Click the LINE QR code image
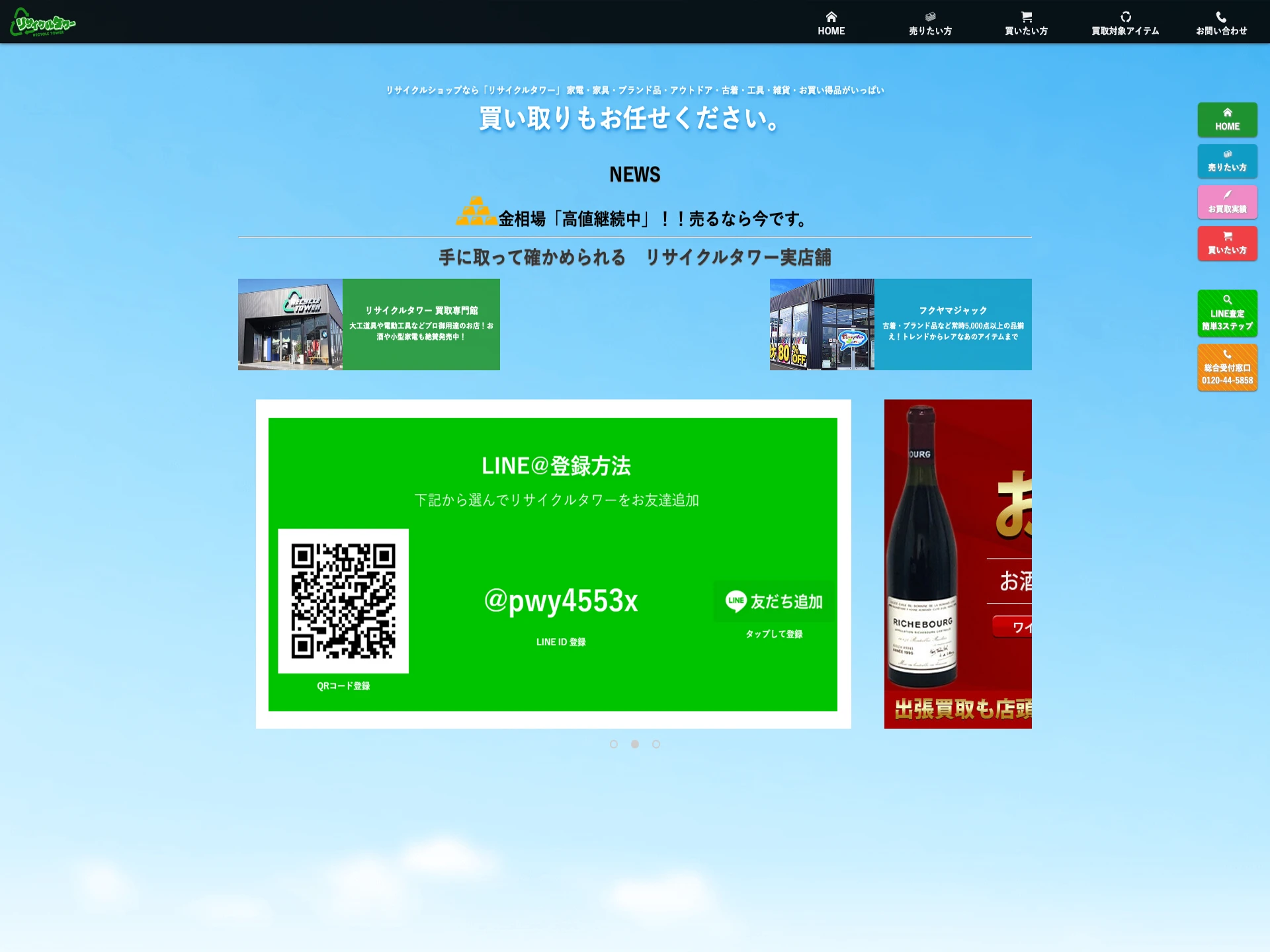 [x=343, y=601]
